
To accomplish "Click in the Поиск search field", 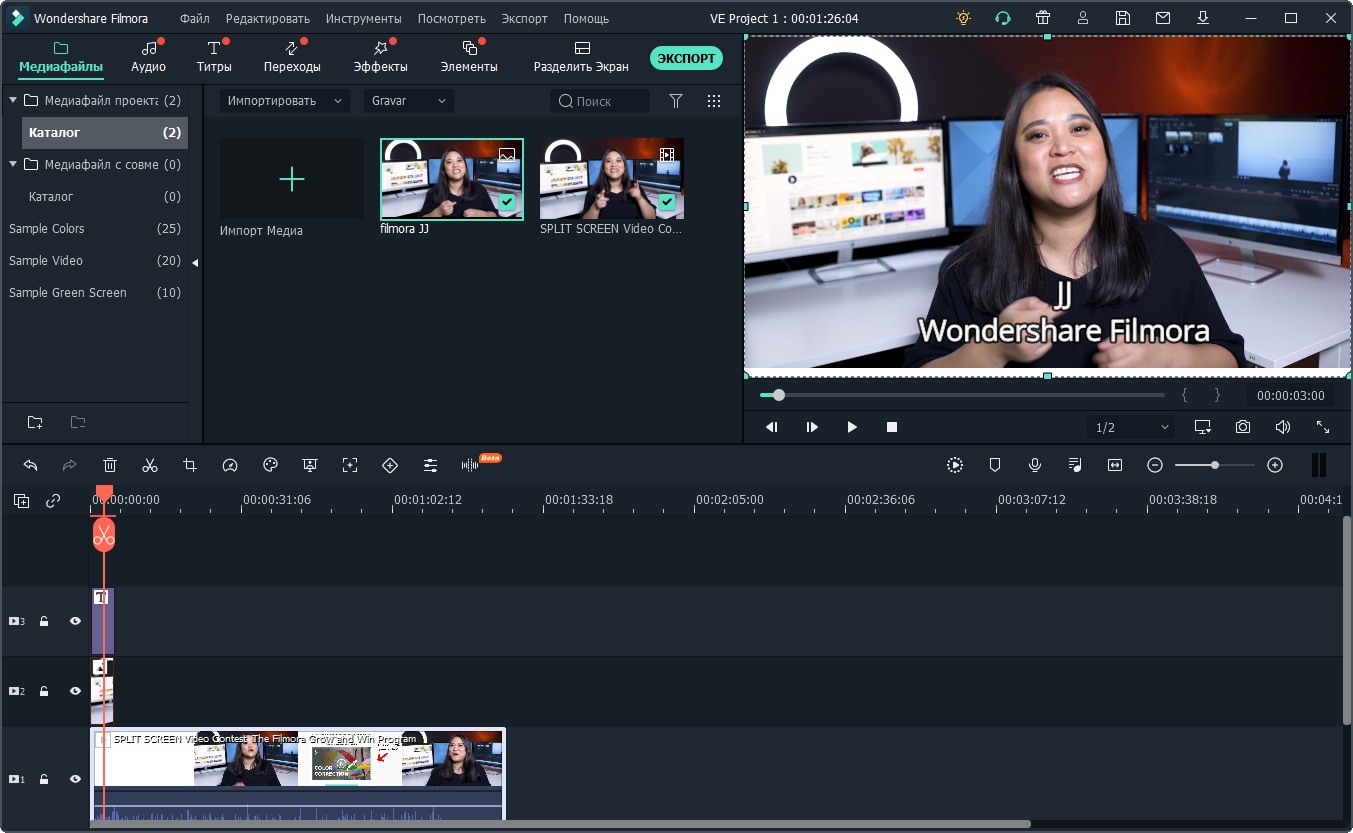I will point(600,101).
